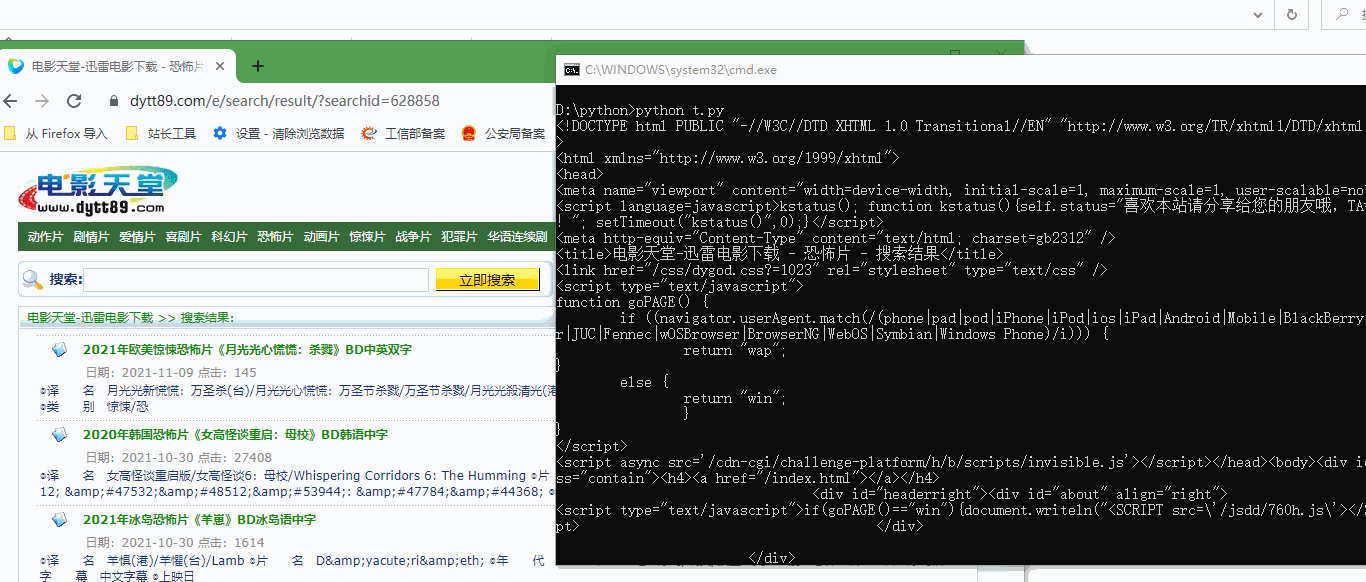Follow the 电影天堂-迅雷电影下载 breadcrumb link
This screenshot has height=582, width=1366.
point(90,318)
